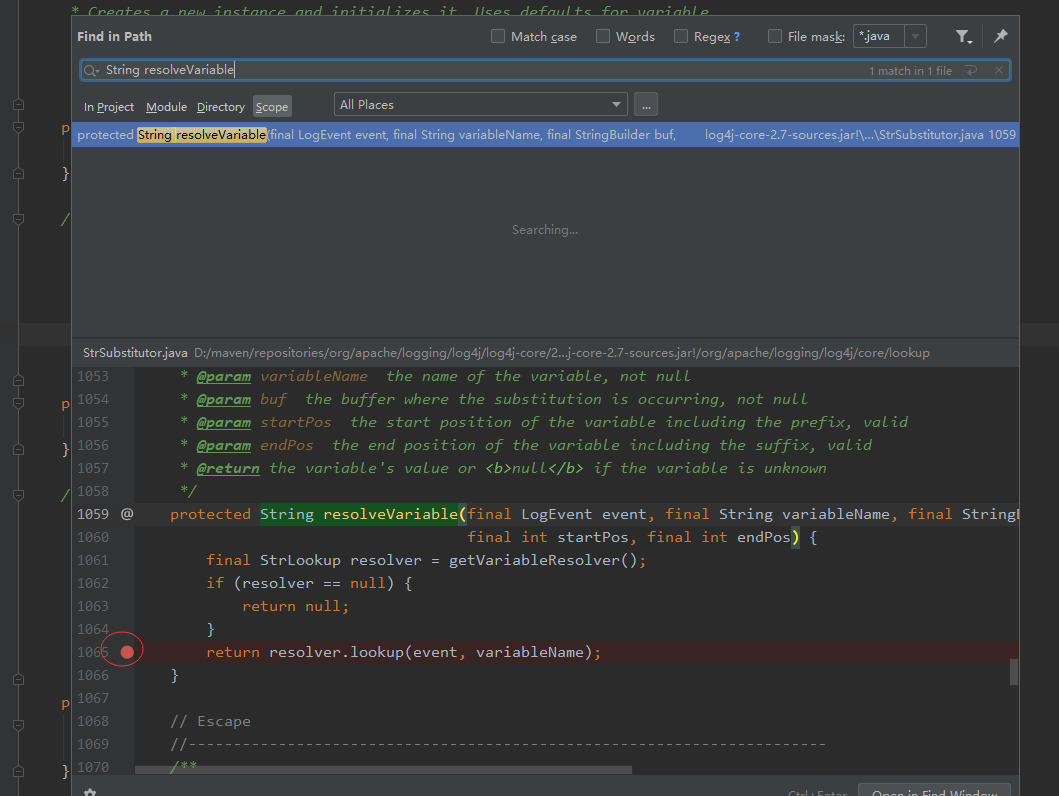Image resolution: width=1059 pixels, height=796 pixels.
Task: Enable the Regex checkbox
Action: (x=681, y=36)
